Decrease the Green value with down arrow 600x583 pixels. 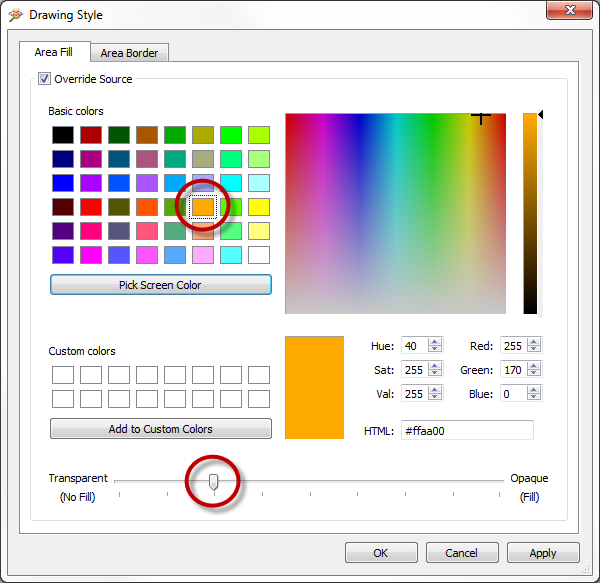(534, 373)
